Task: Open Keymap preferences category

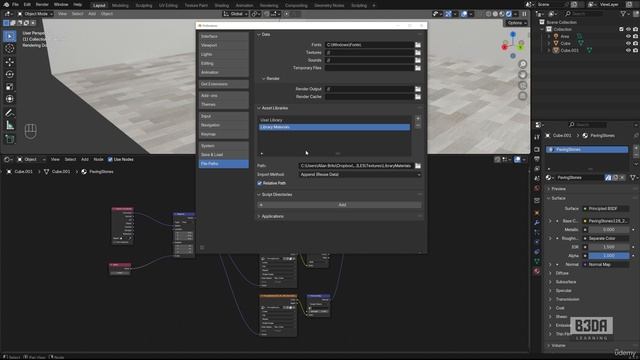Action: click(x=224, y=134)
